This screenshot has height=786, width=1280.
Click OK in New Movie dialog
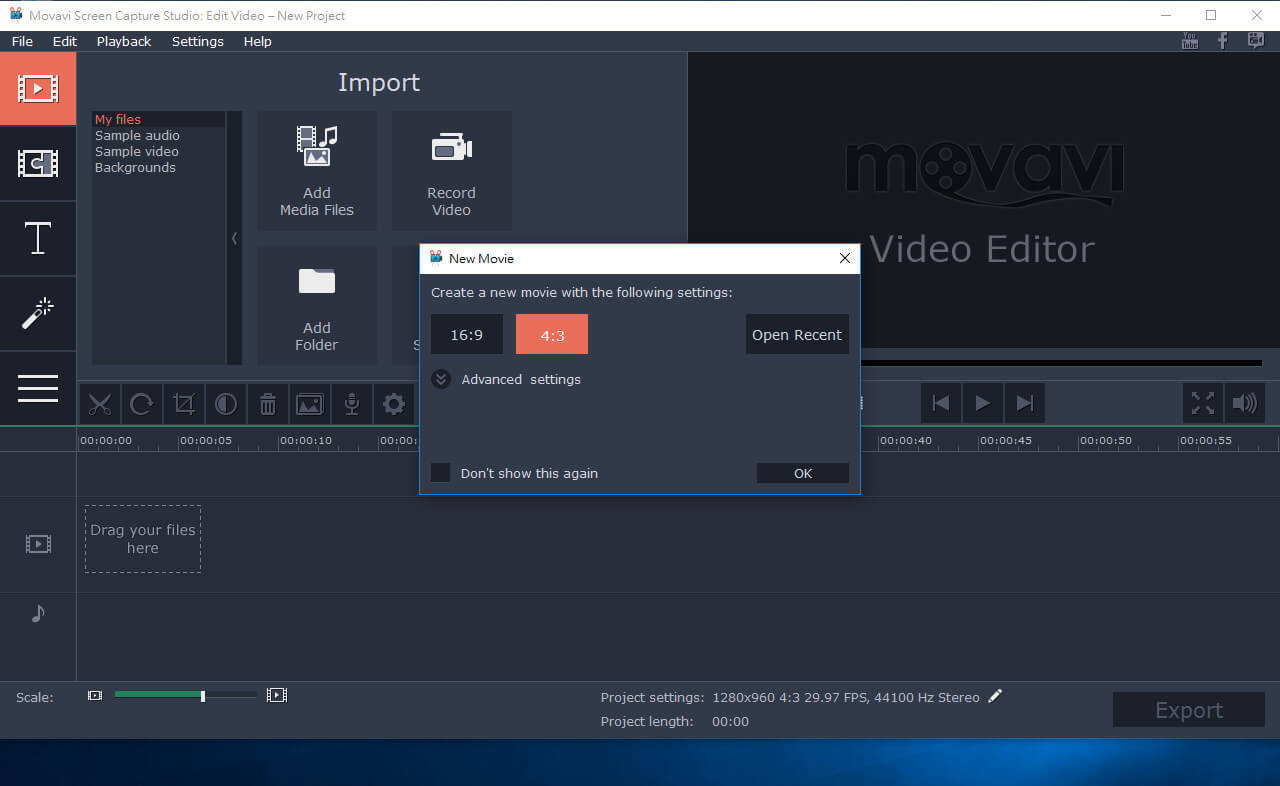coord(802,473)
